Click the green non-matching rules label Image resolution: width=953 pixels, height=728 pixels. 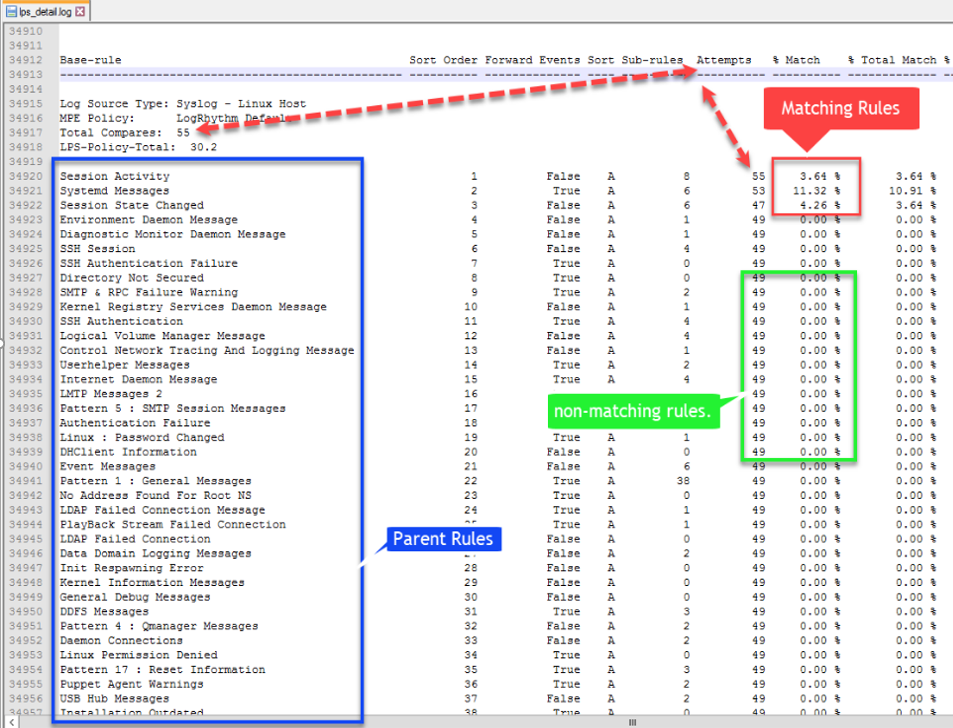(x=634, y=410)
